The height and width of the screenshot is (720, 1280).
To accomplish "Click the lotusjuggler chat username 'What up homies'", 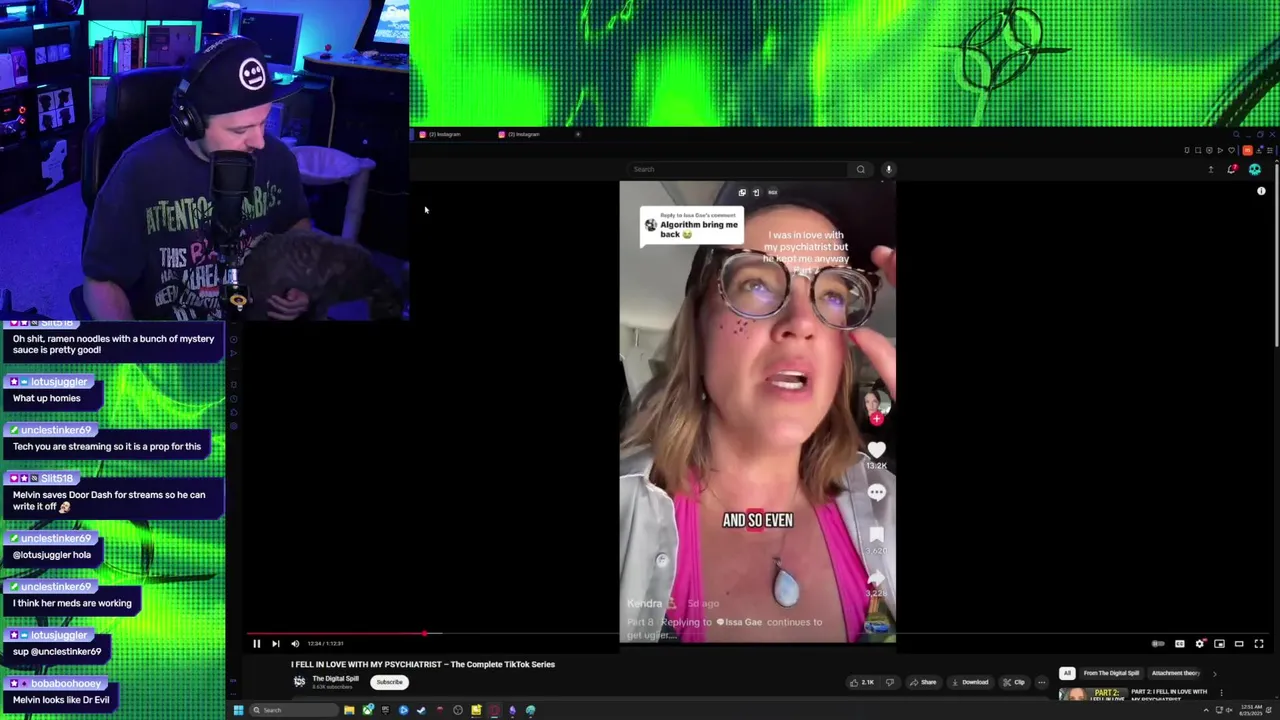I will (x=59, y=382).
